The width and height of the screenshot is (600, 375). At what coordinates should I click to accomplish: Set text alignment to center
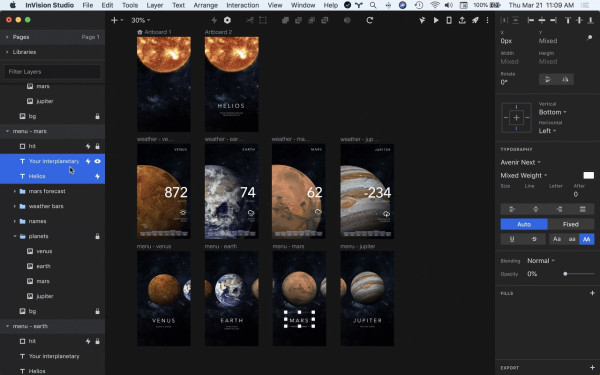[x=536, y=209]
